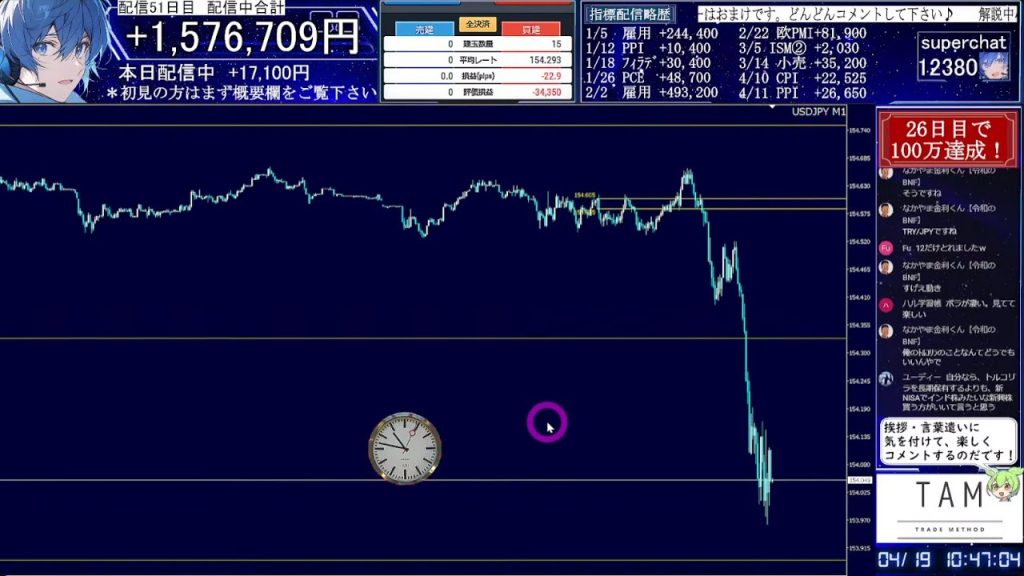Click the small avatar in superchat box

click(994, 67)
